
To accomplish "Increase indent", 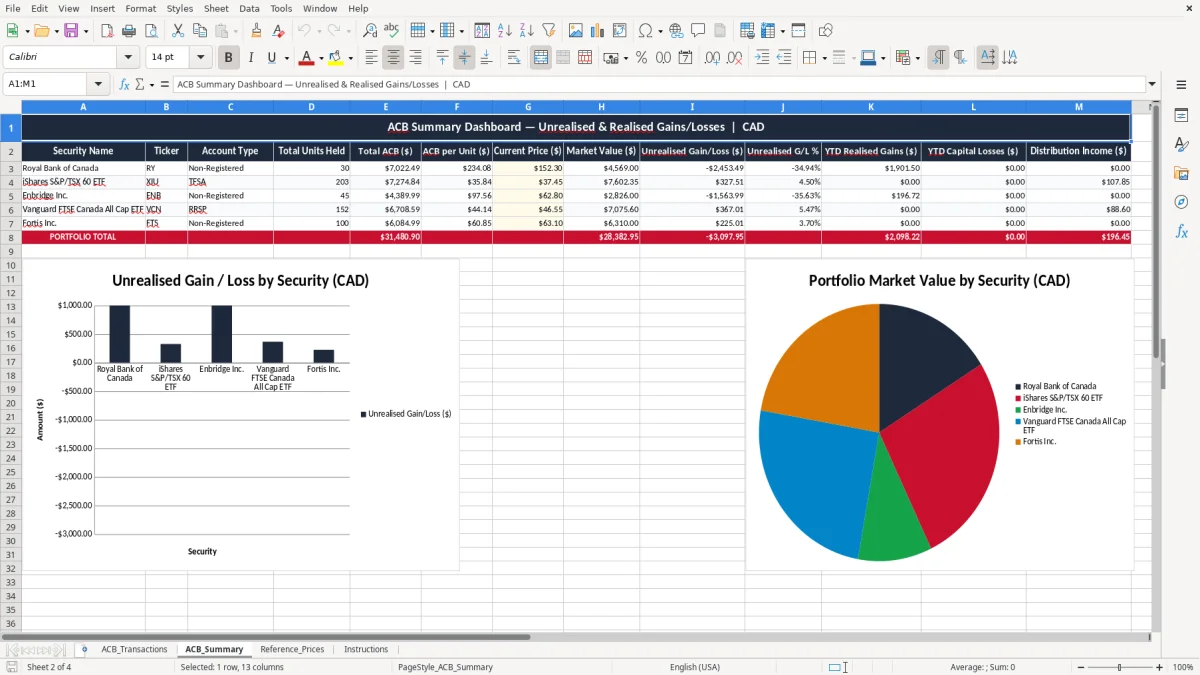I will pos(762,58).
